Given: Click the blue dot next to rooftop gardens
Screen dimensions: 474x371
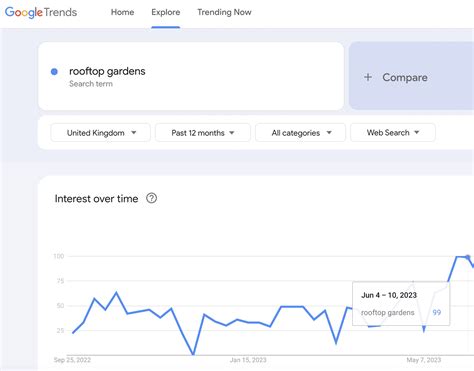Looking at the screenshot, I should 54,71.
